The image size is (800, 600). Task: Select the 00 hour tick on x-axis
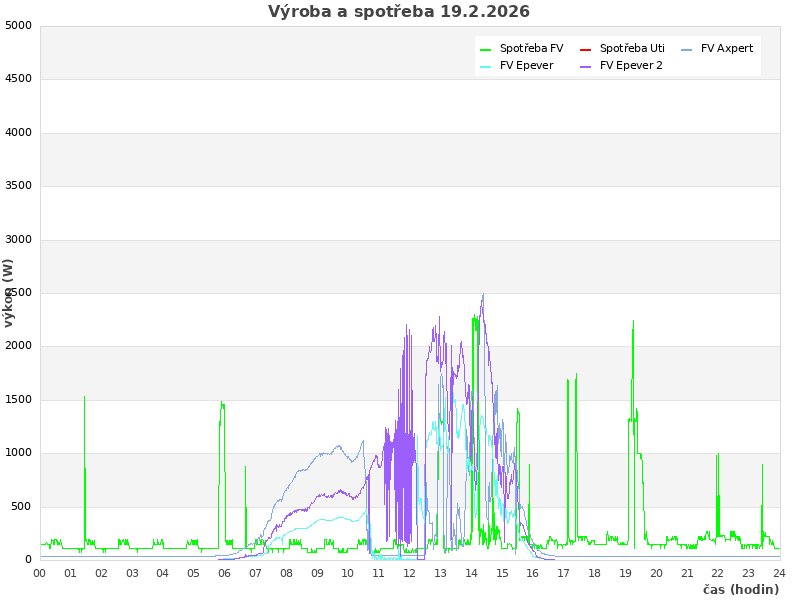click(x=40, y=573)
